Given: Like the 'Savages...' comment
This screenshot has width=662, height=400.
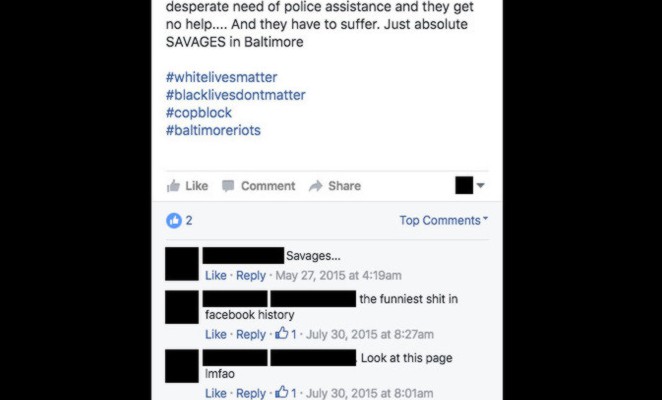Looking at the screenshot, I should coord(216,275).
